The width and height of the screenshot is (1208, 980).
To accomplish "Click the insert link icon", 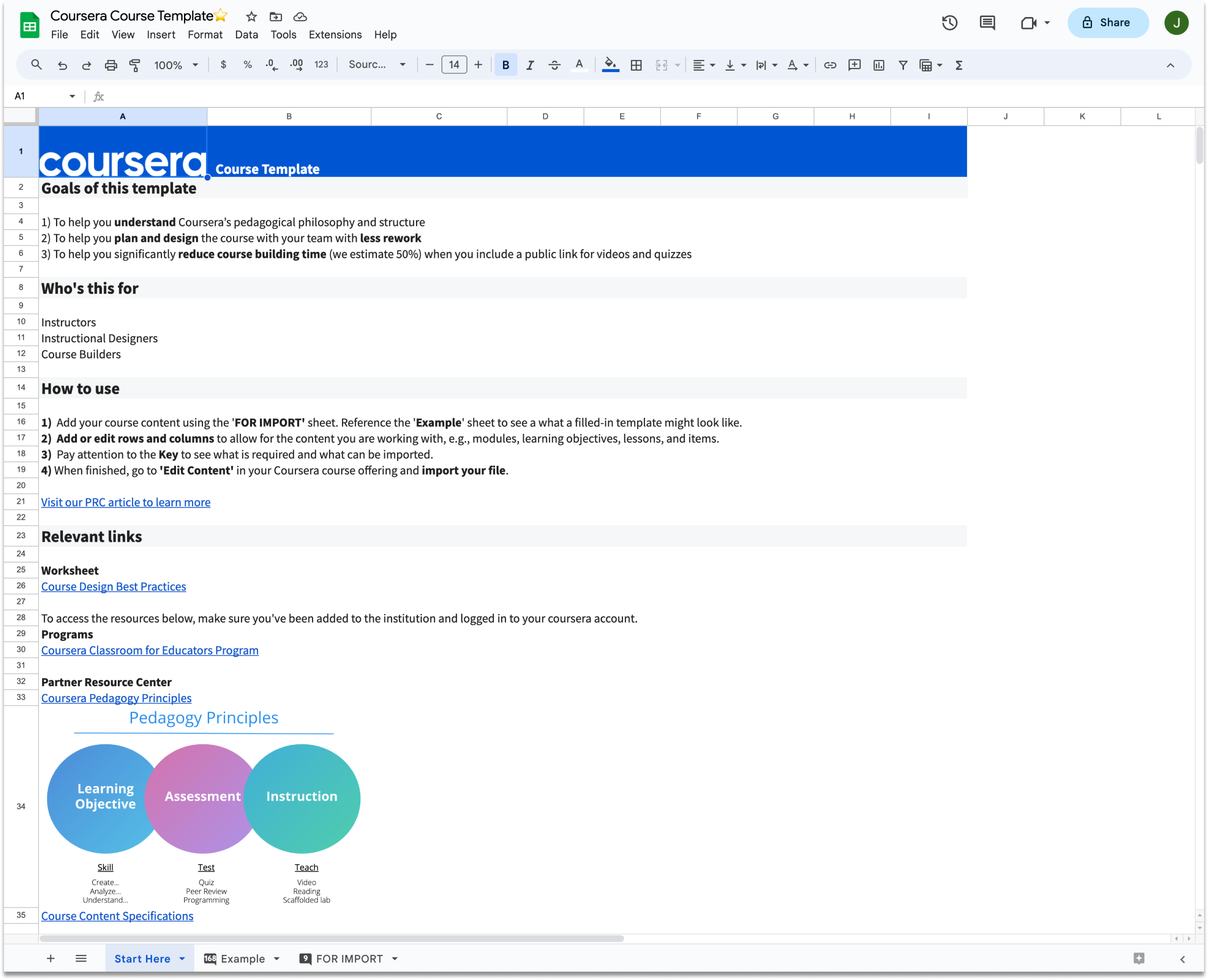I will point(829,65).
